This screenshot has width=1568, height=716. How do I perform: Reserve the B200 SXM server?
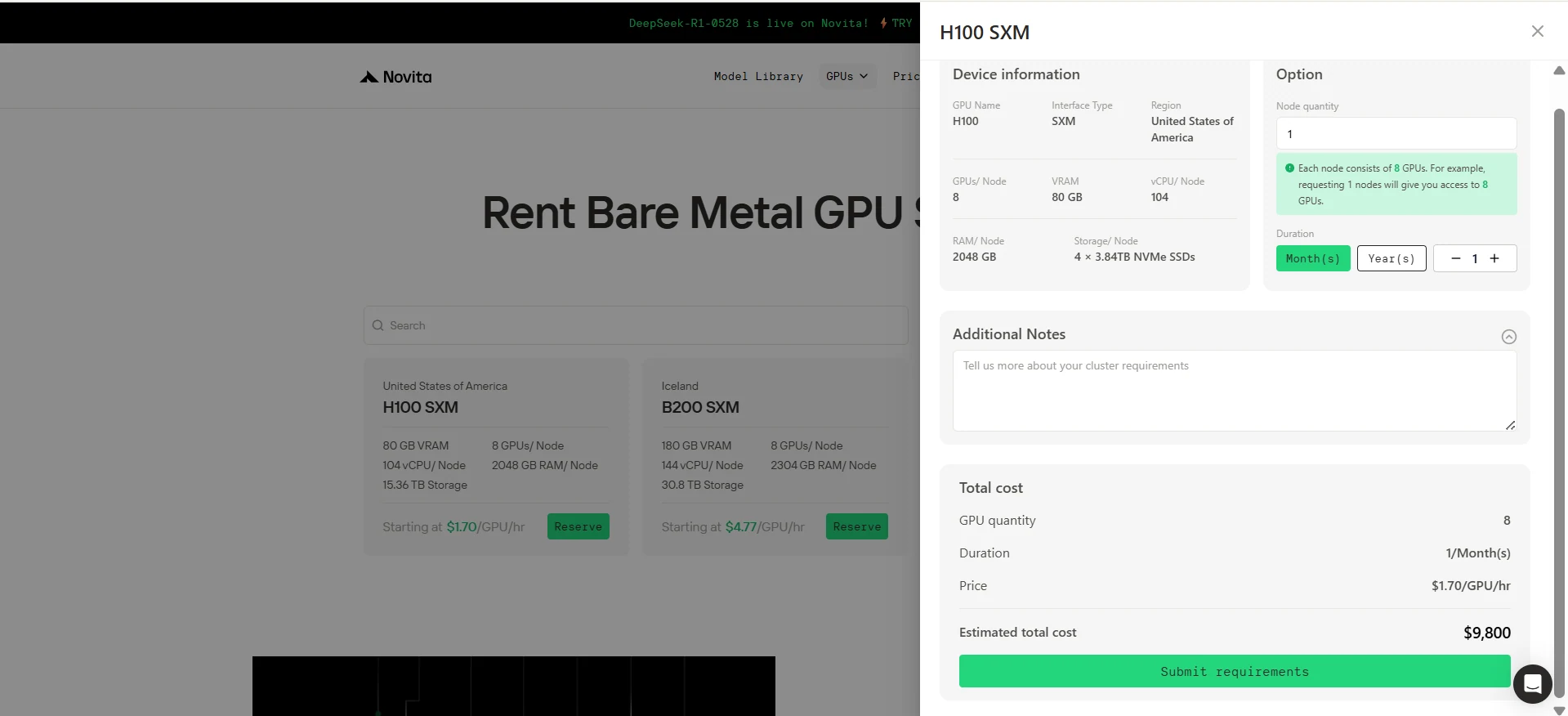point(857,526)
